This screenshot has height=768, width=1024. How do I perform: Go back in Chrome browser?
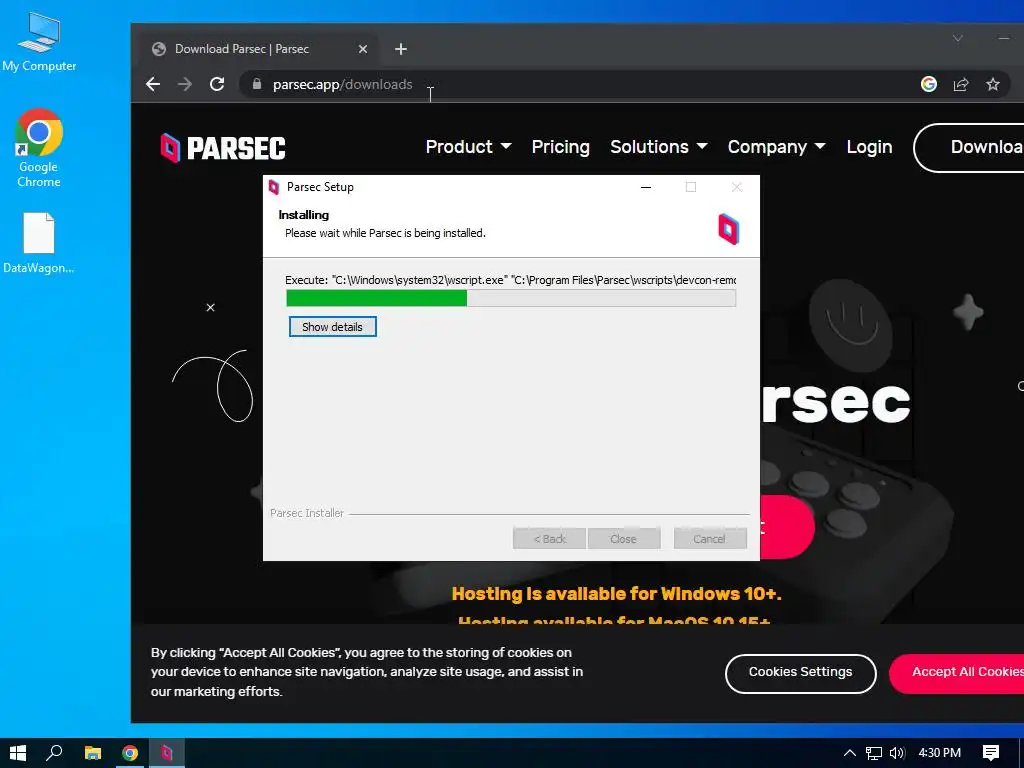pyautogui.click(x=153, y=84)
